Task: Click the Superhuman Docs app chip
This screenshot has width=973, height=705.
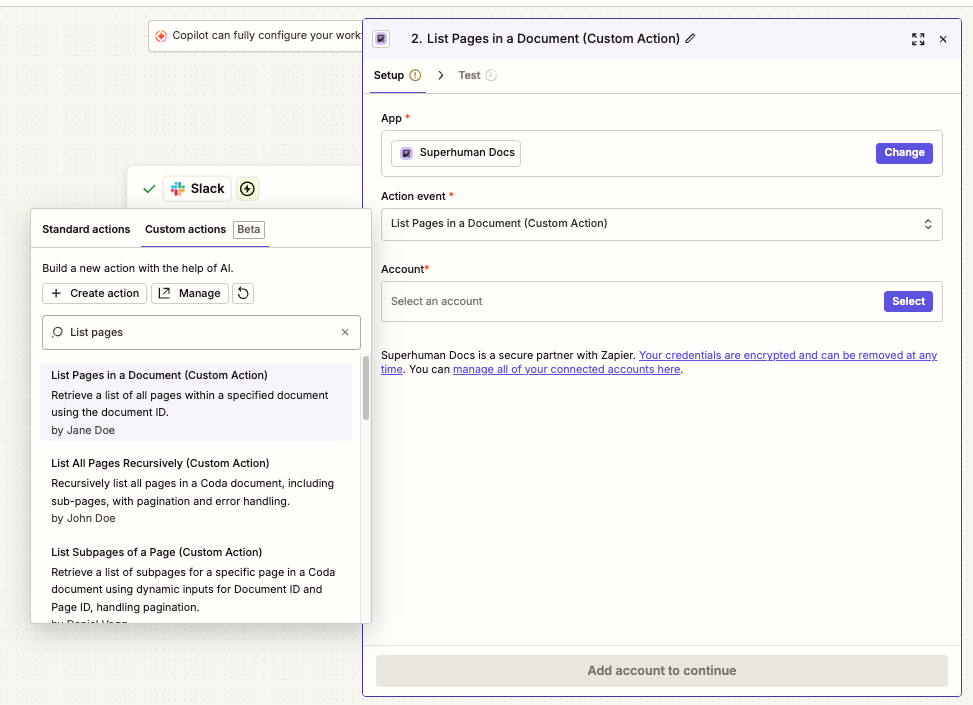Action: 456,153
